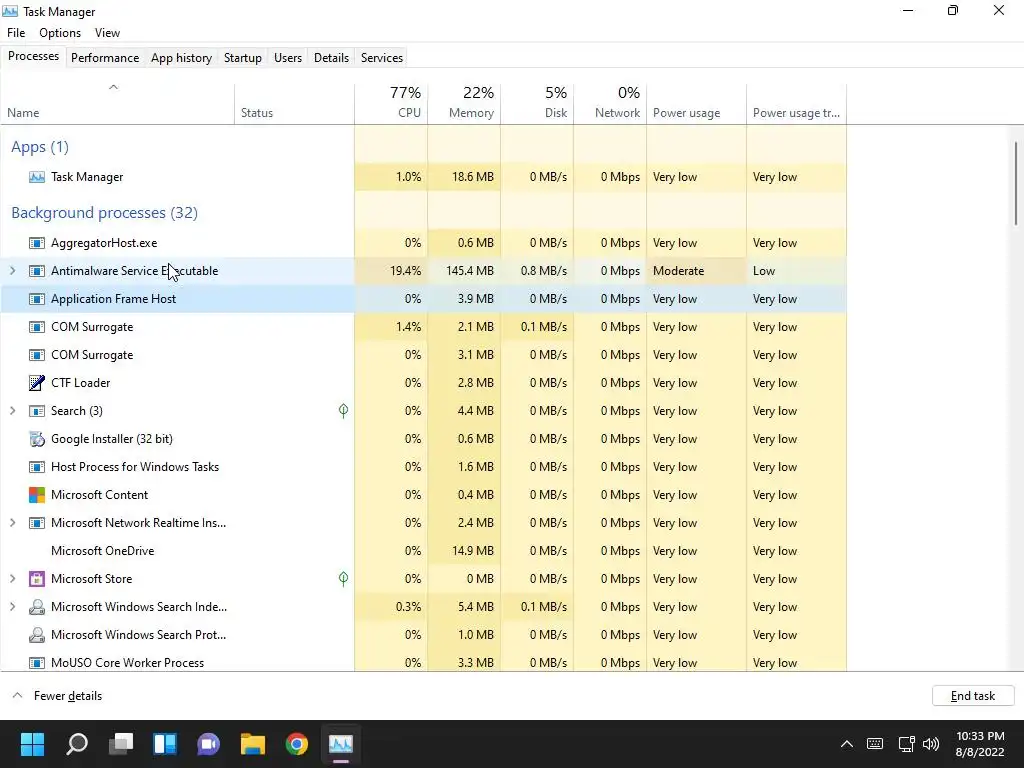Expand Antimalware Service Executable process group

point(12,271)
